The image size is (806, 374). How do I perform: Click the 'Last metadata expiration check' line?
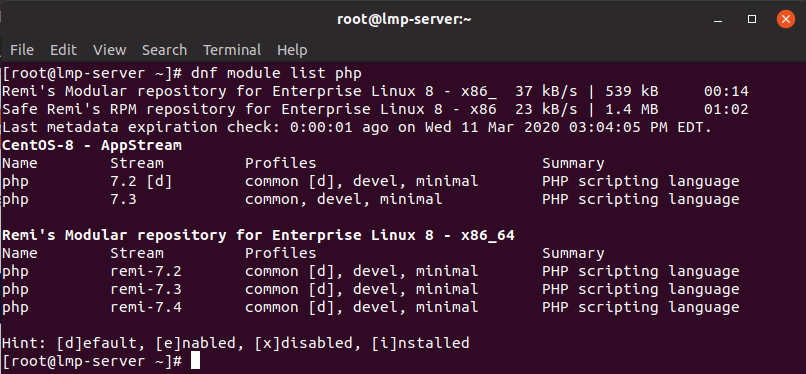tap(357, 127)
